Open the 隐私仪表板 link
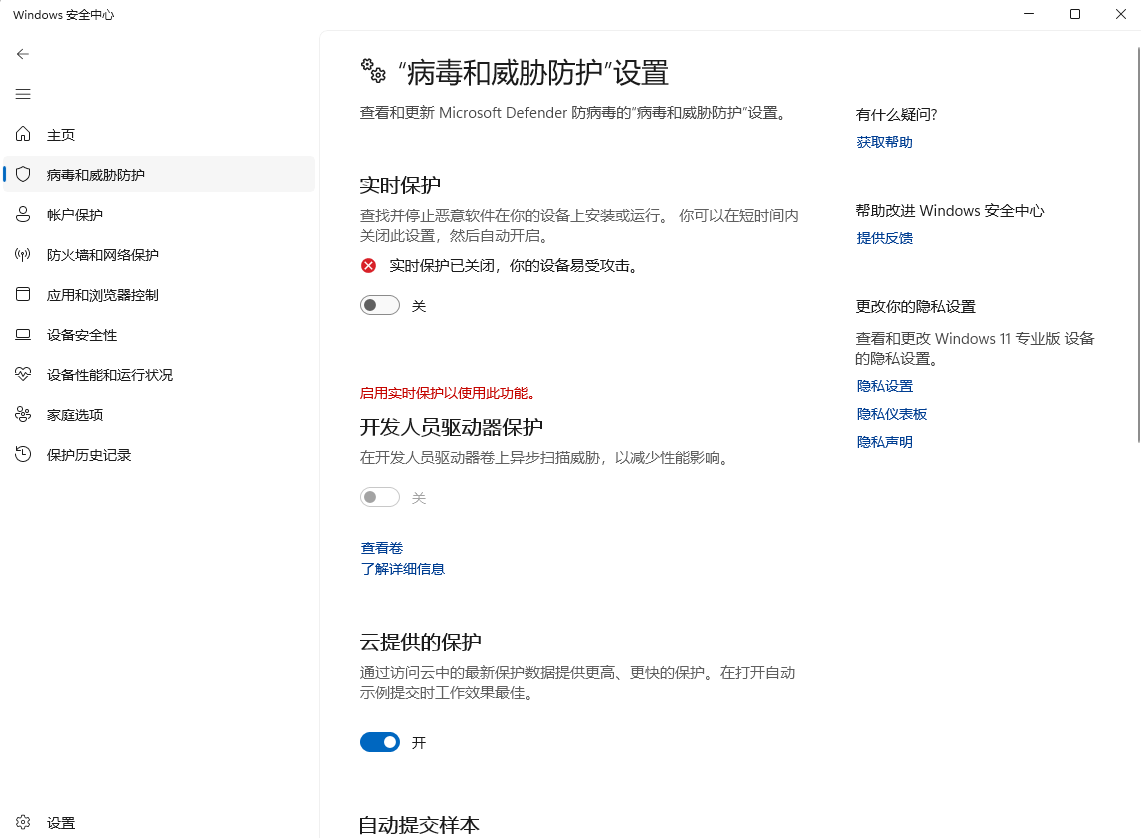Screen dimensions: 1141x838 891,414
